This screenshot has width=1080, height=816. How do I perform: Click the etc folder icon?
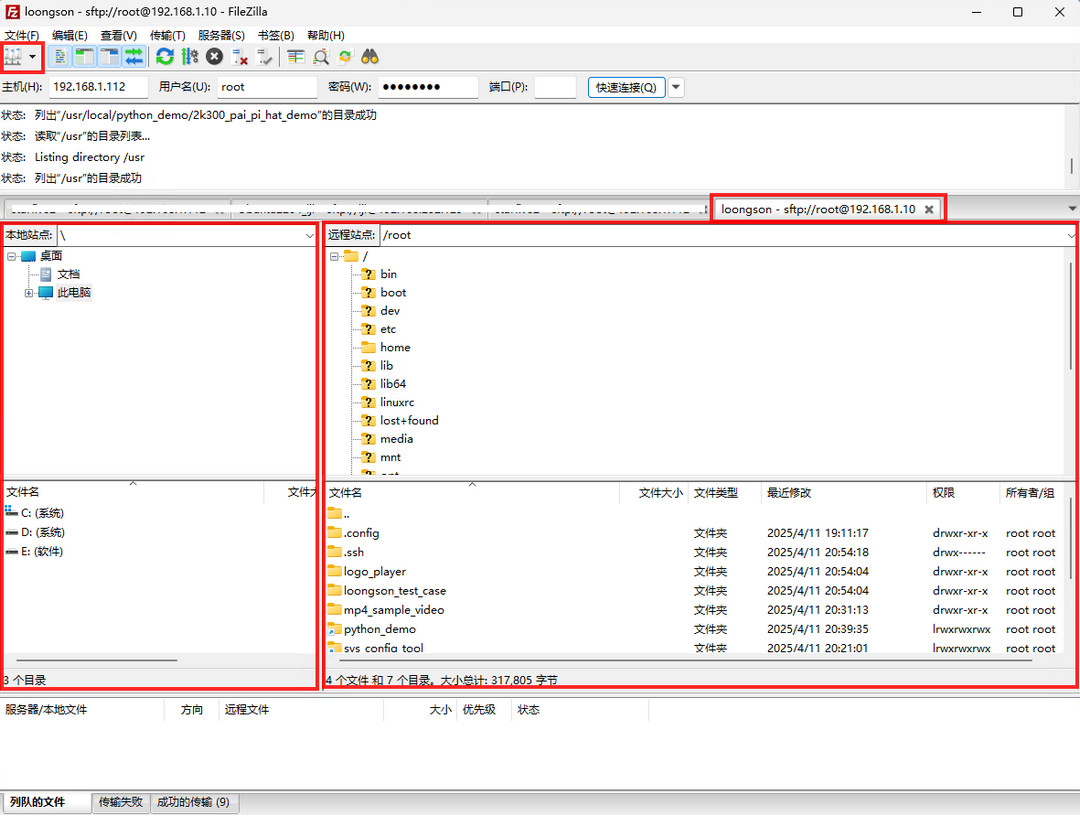pos(368,329)
